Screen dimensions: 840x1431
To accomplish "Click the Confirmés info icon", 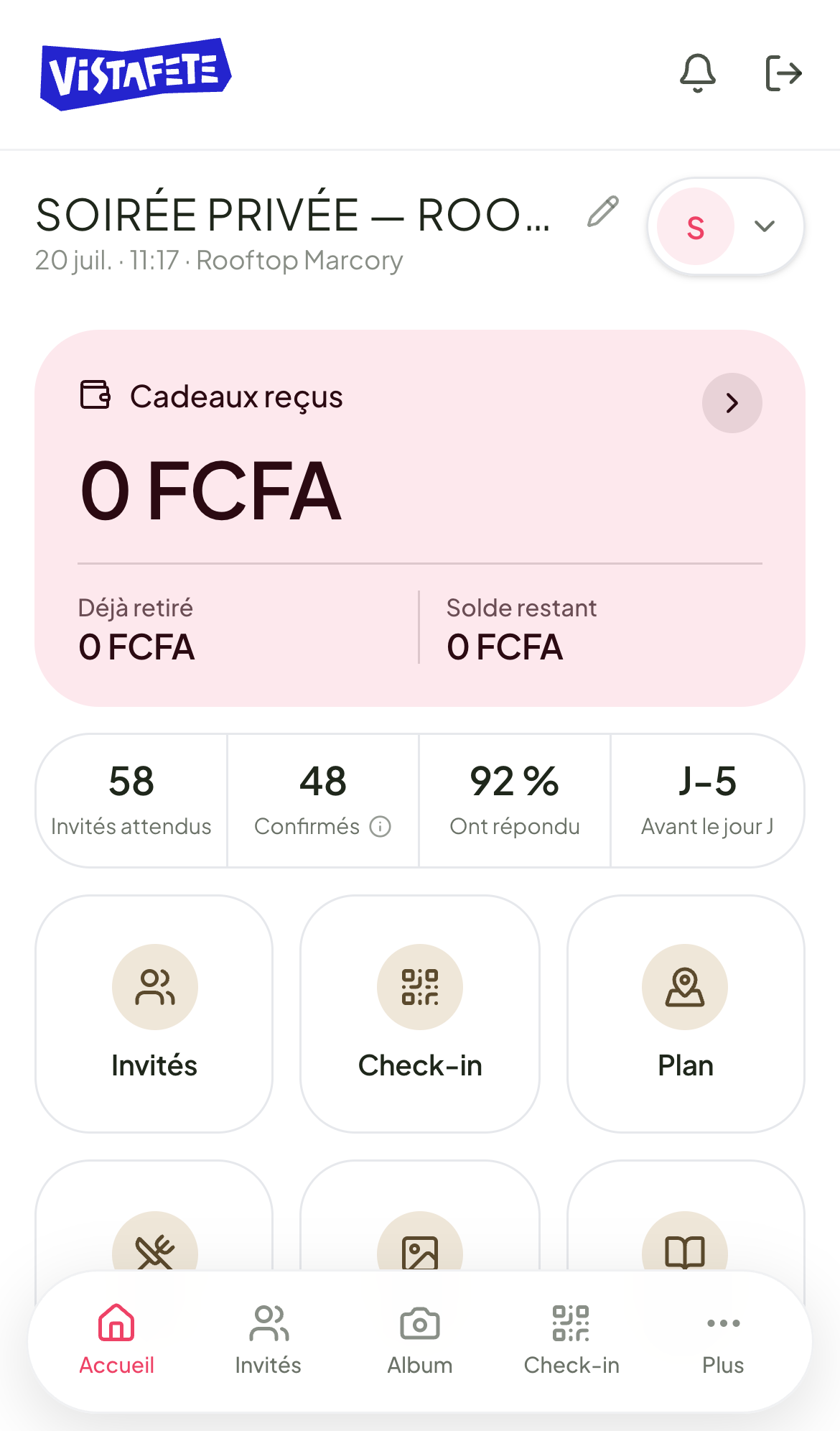I will [x=381, y=827].
